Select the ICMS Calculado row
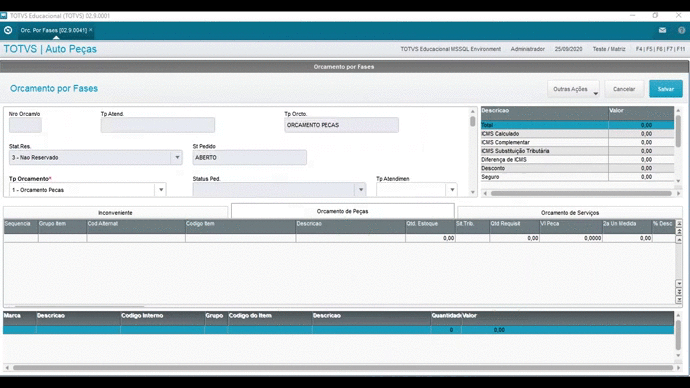The width and height of the screenshot is (690, 388). coord(577,134)
